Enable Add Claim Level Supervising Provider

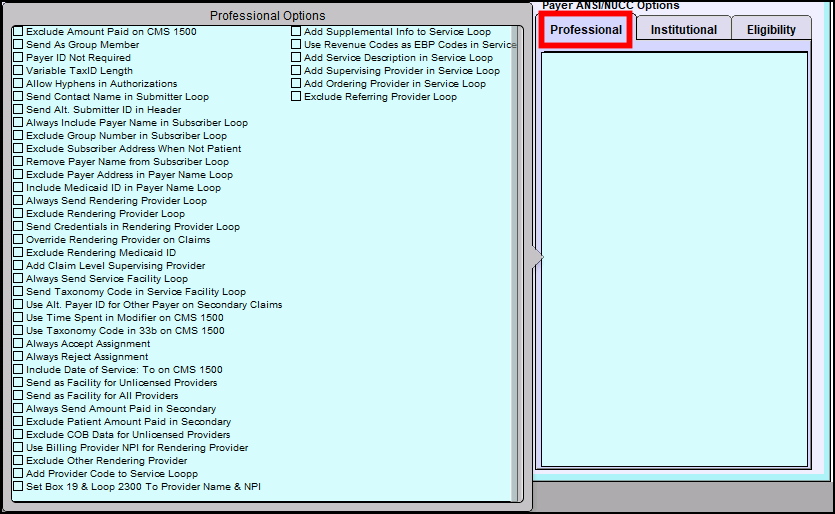click(x=18, y=266)
